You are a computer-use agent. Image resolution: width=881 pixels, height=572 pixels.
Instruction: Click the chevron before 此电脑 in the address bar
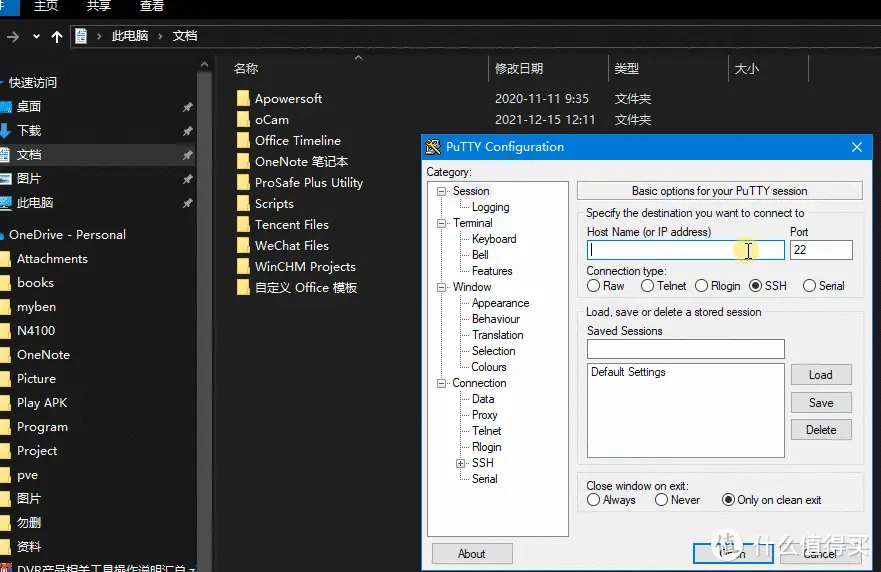tap(99, 36)
